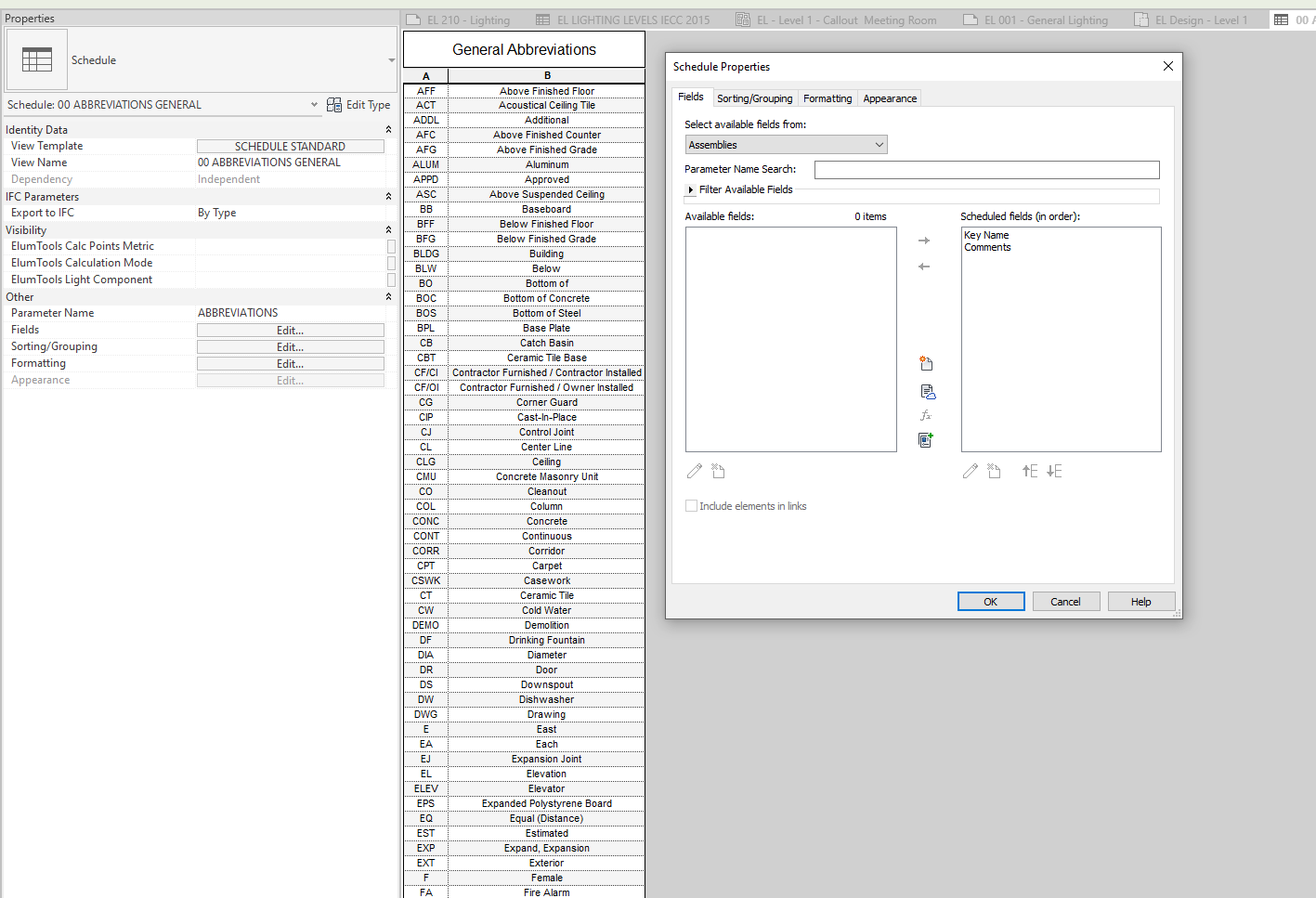
Task: Click the remove parameter left-arrow icon
Action: tap(924, 267)
